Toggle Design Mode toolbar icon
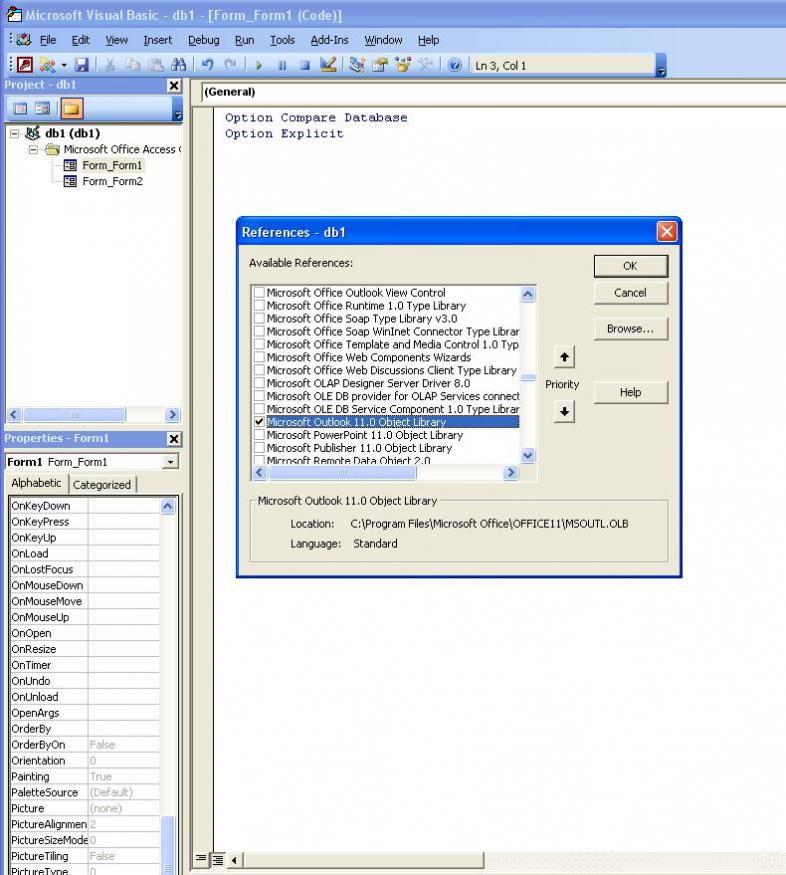786x875 pixels. pos(328,65)
